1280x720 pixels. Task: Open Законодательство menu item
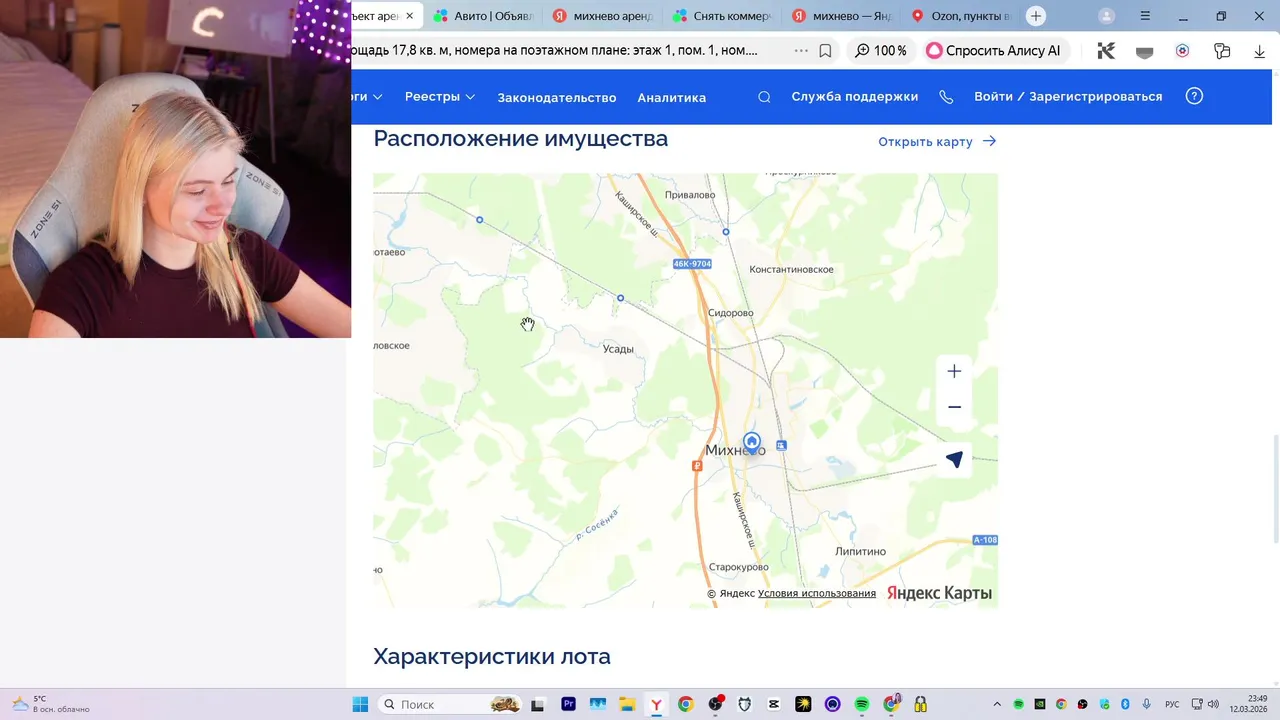557,97
